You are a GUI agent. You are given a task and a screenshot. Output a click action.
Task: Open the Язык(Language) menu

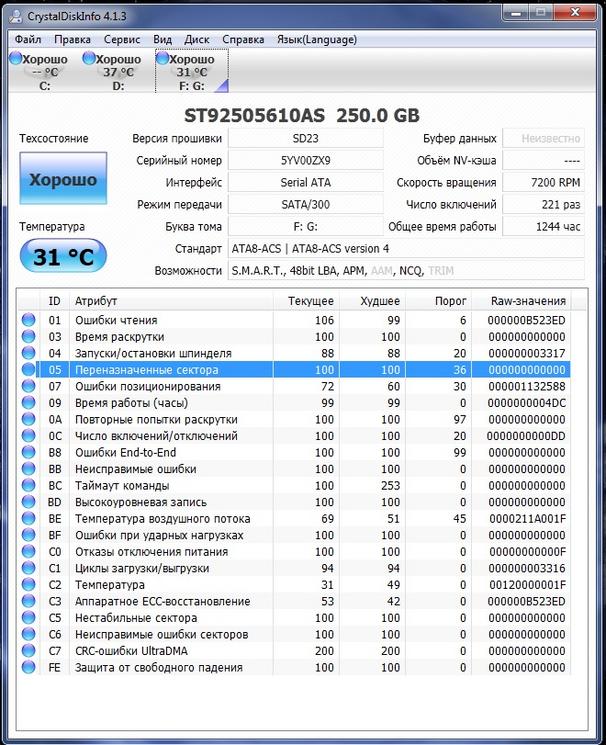pos(317,39)
